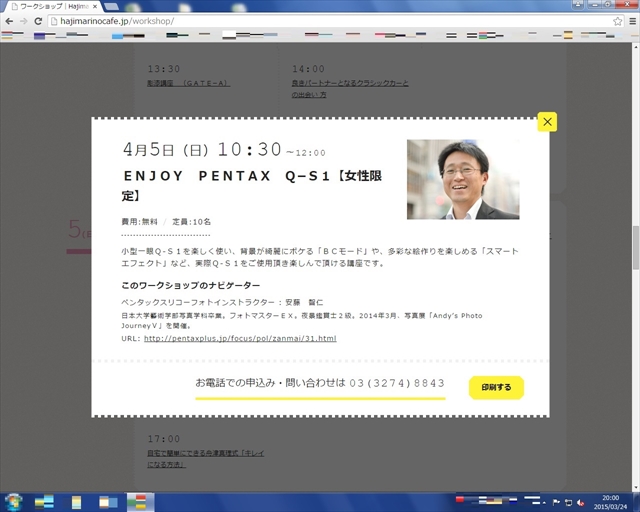Close the ワークショップ tab
The width and height of the screenshot is (640, 512).
click(x=95, y=7)
